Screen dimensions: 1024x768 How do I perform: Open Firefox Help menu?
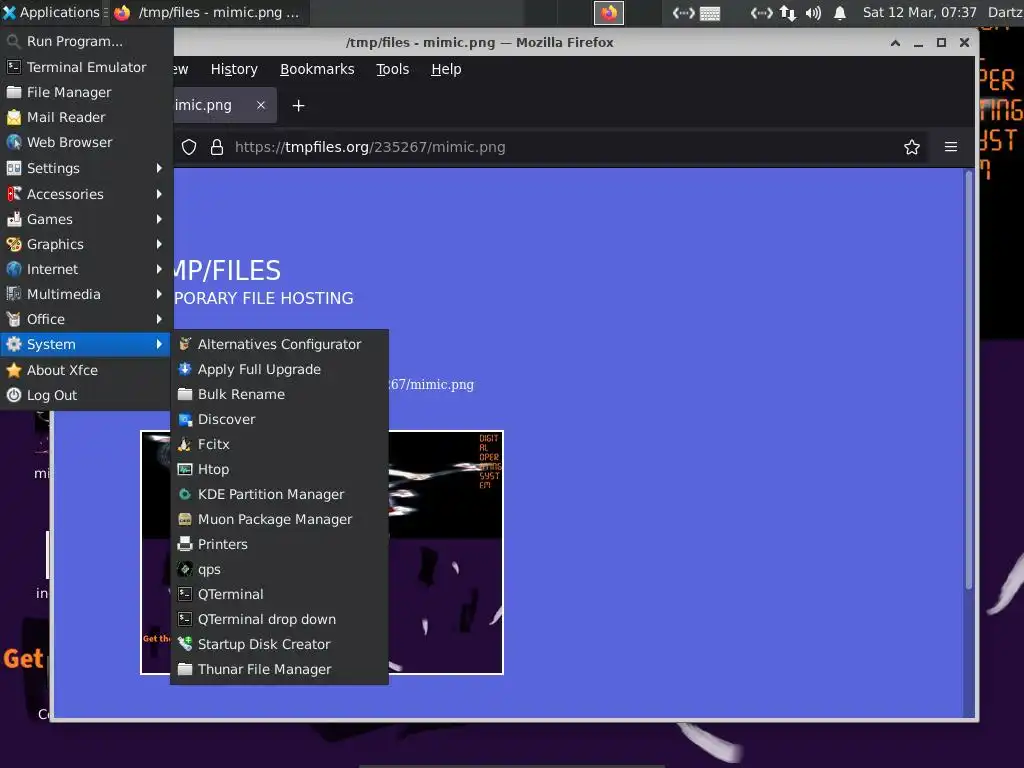pyautogui.click(x=446, y=69)
